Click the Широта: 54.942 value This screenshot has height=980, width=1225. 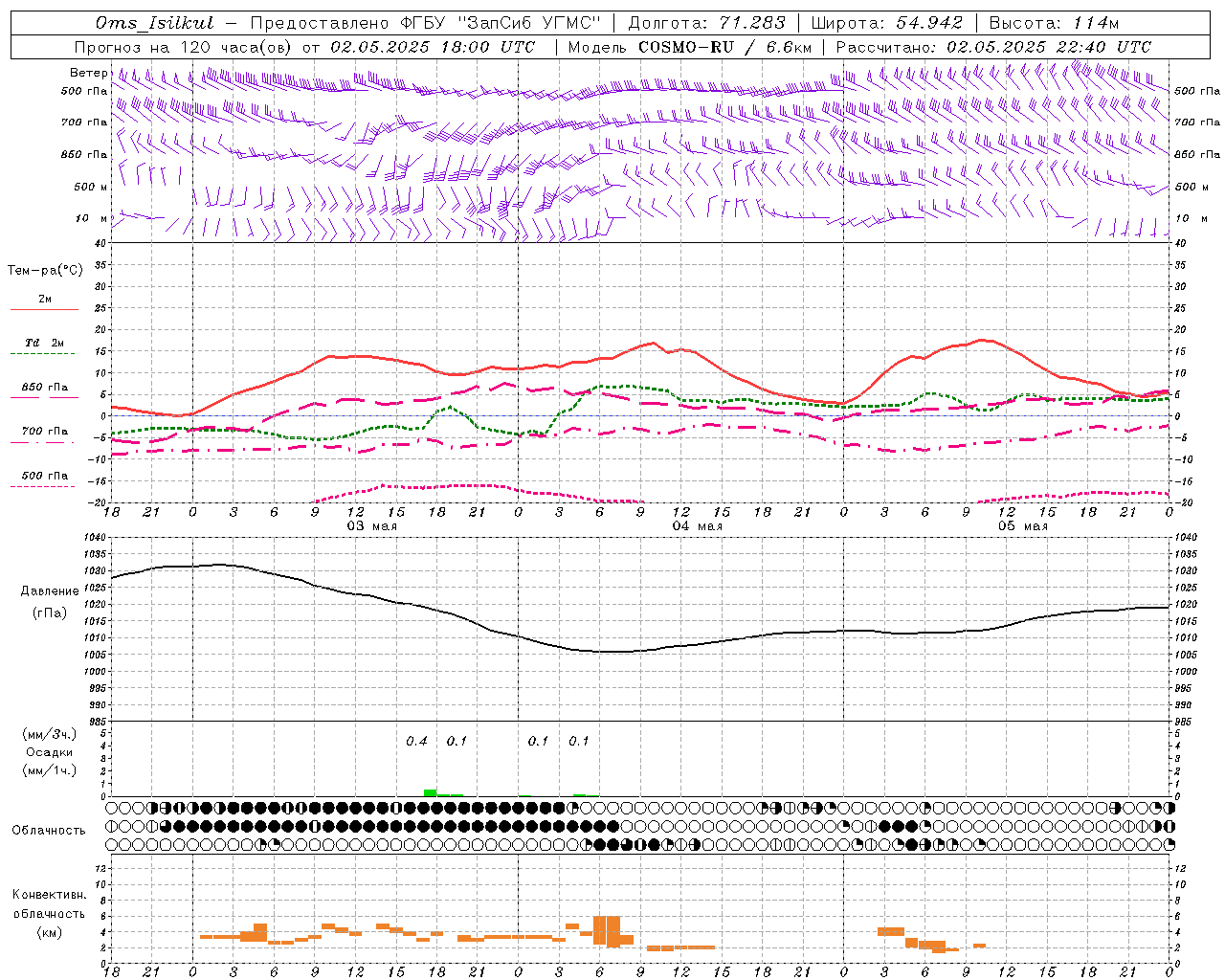click(886, 23)
